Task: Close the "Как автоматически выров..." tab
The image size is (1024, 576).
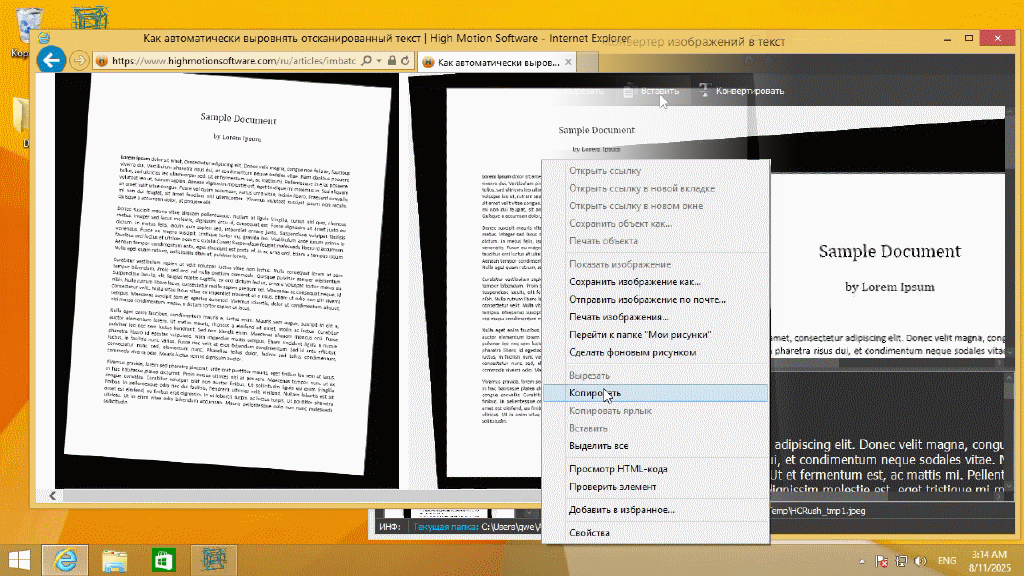Action: point(568,62)
